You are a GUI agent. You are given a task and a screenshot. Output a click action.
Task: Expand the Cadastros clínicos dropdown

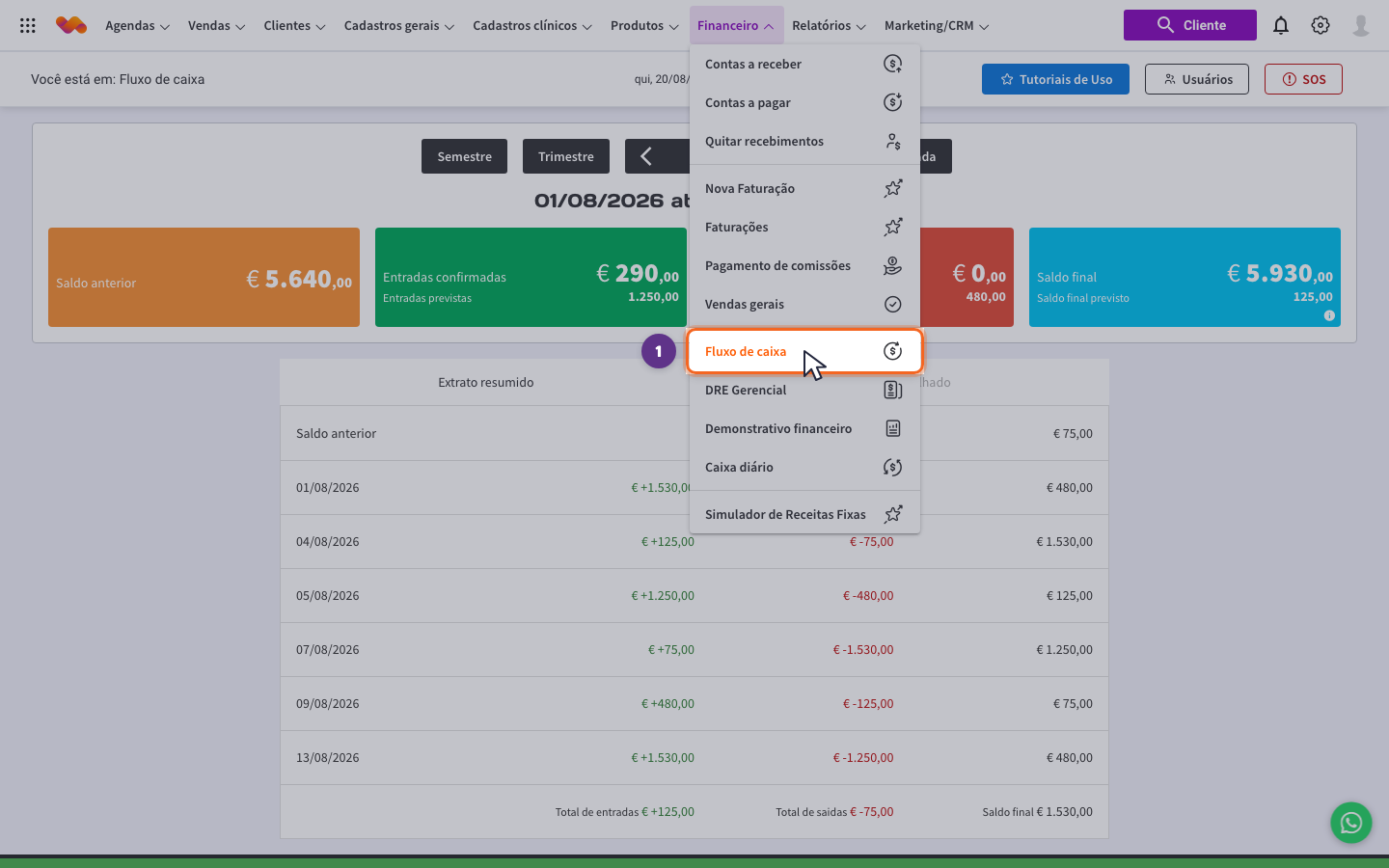(x=531, y=25)
